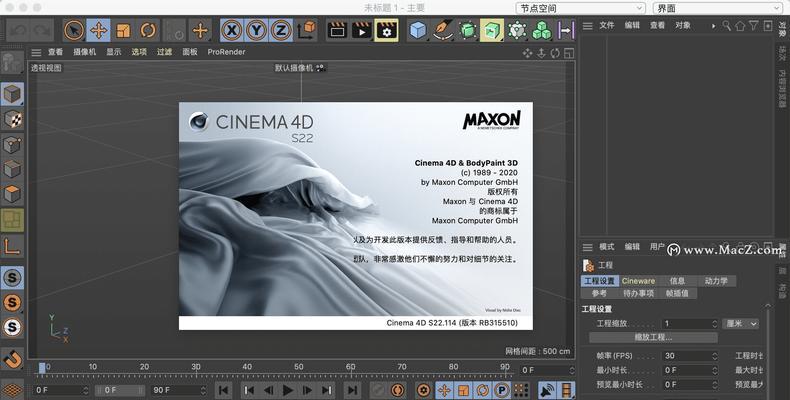Activate the Move tool in top toolbar
790x400 pixels.
(x=98, y=30)
